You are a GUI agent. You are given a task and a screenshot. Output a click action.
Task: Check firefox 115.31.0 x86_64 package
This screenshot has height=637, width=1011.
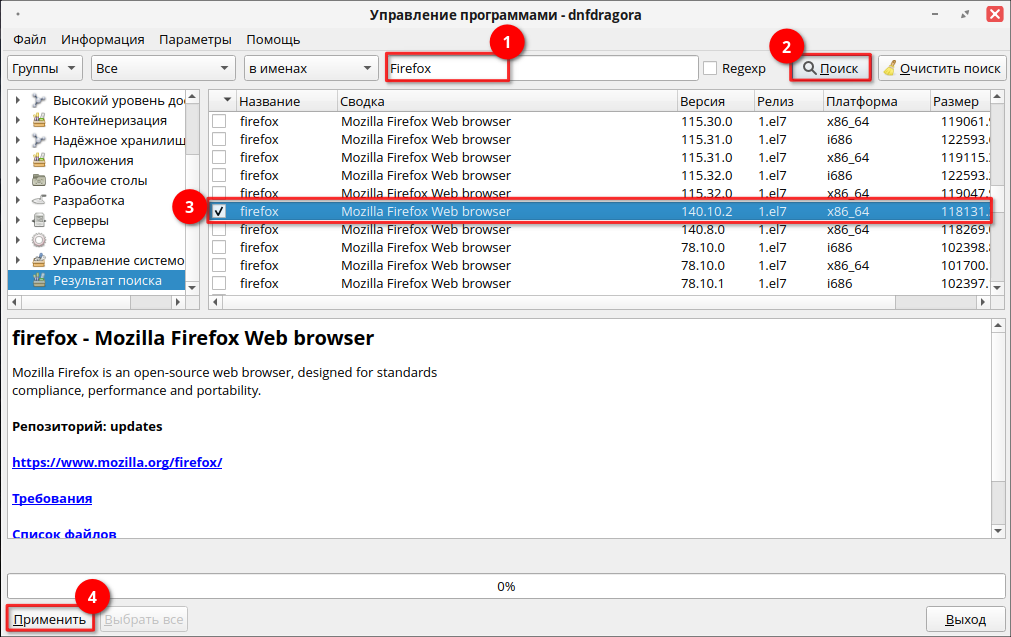219,157
